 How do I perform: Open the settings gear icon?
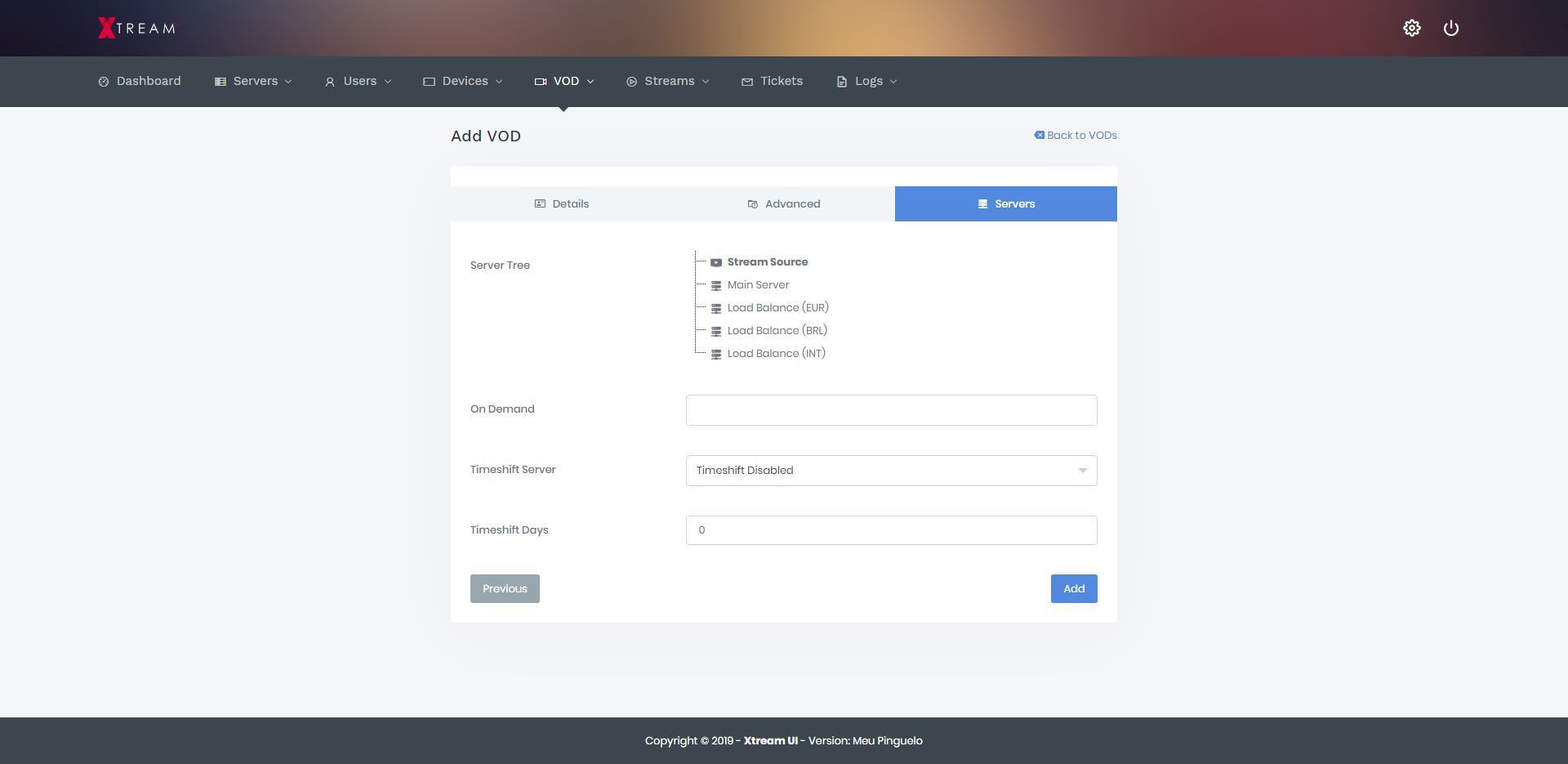(1412, 29)
